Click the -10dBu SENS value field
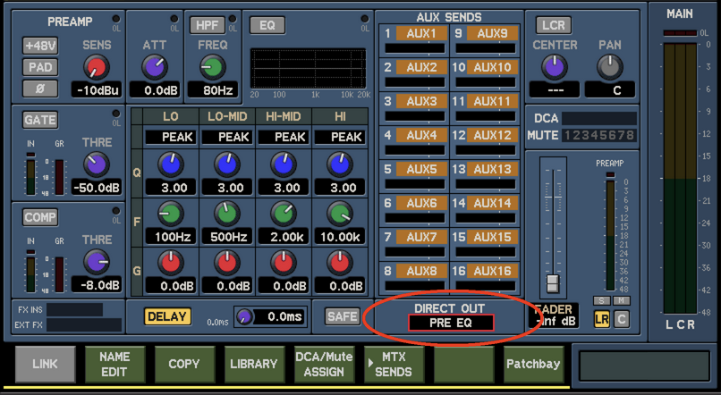 point(96,90)
